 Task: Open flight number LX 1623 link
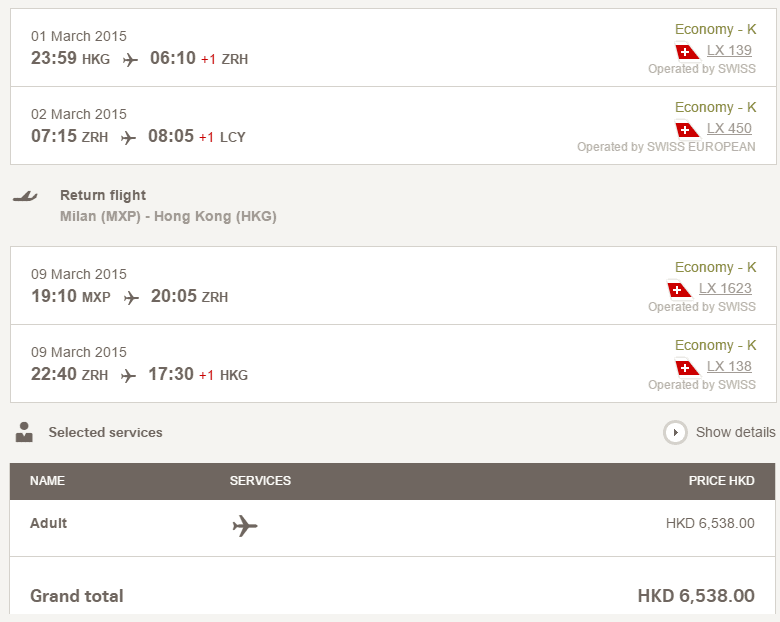[725, 289]
